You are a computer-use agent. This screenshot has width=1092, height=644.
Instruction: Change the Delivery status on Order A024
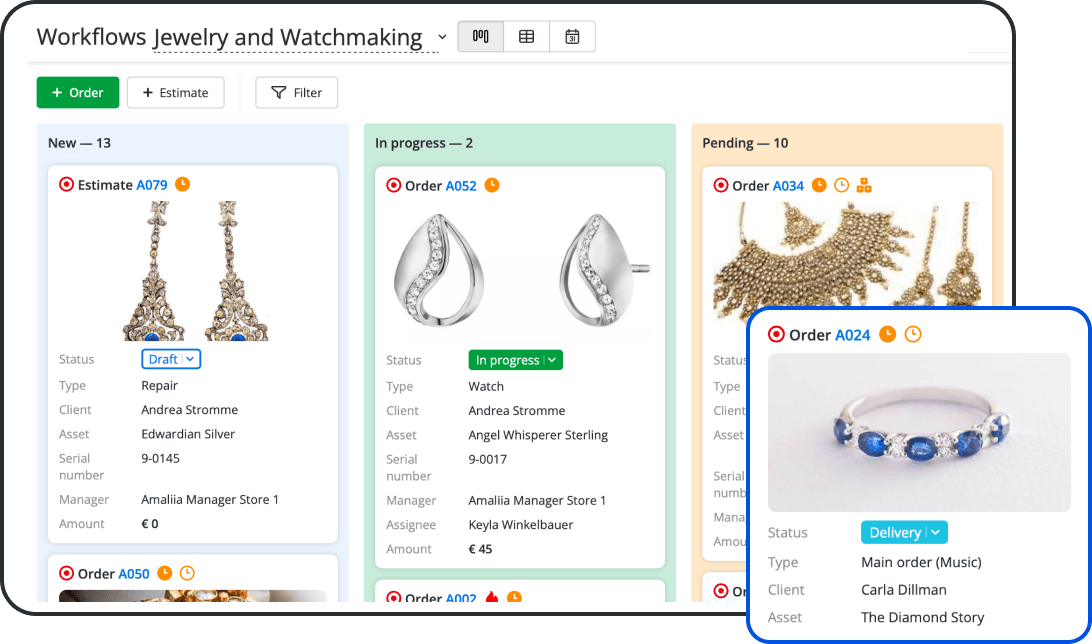(904, 532)
